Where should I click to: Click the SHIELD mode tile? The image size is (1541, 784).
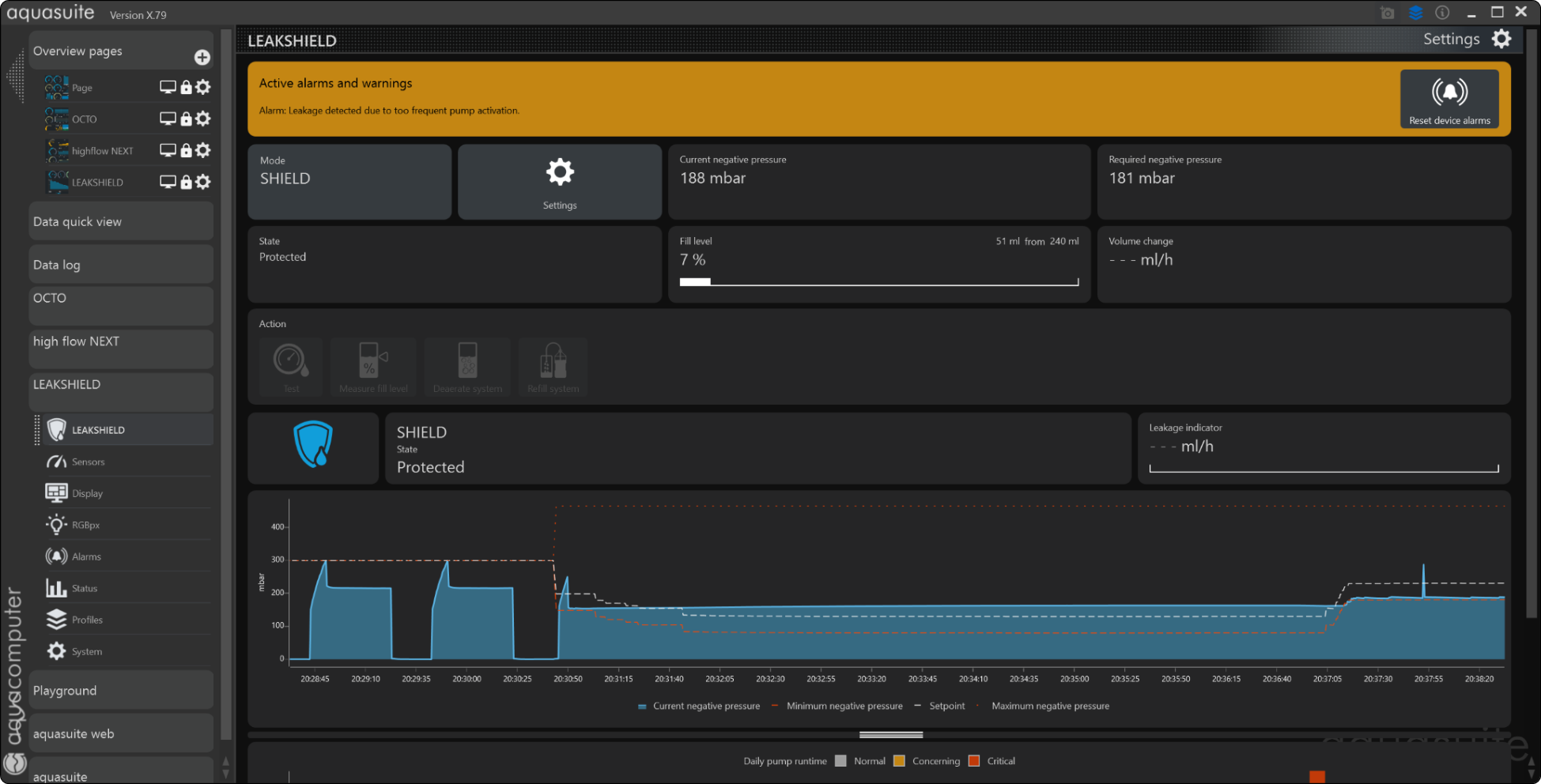click(349, 181)
